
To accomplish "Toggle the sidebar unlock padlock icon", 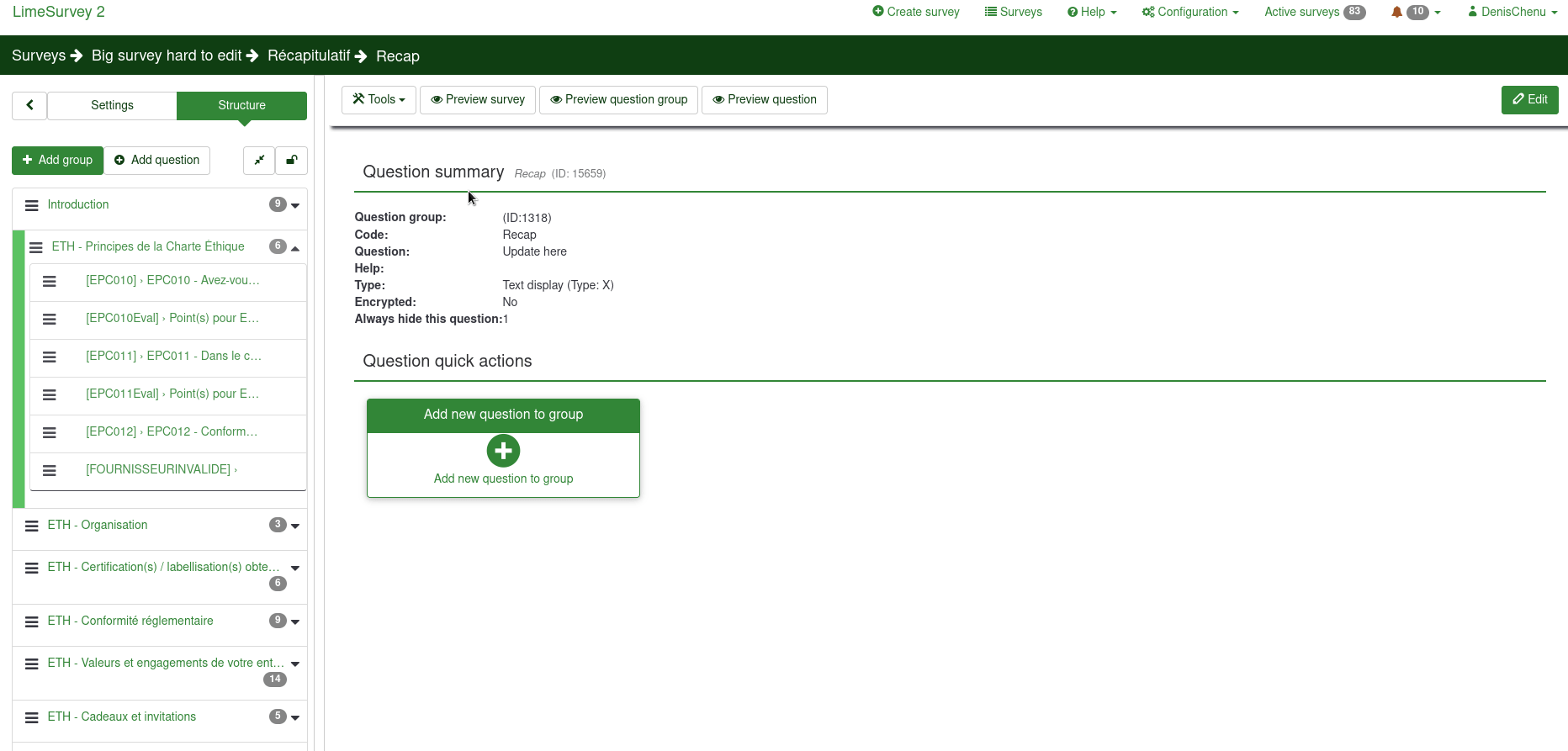I will pyautogui.click(x=292, y=161).
